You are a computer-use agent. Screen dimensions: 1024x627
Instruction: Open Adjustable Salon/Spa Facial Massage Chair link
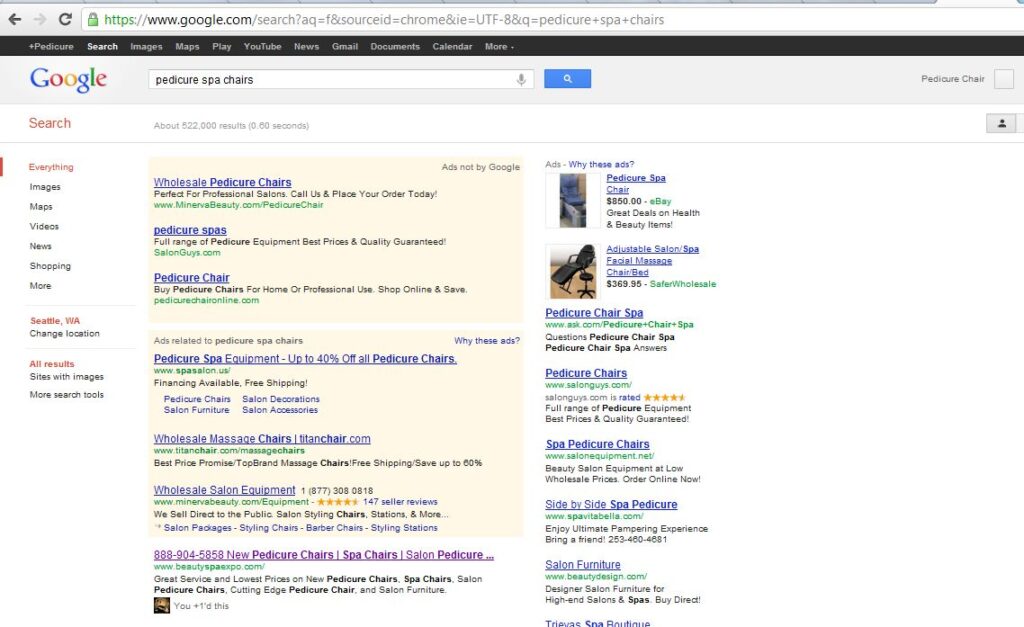click(652, 261)
